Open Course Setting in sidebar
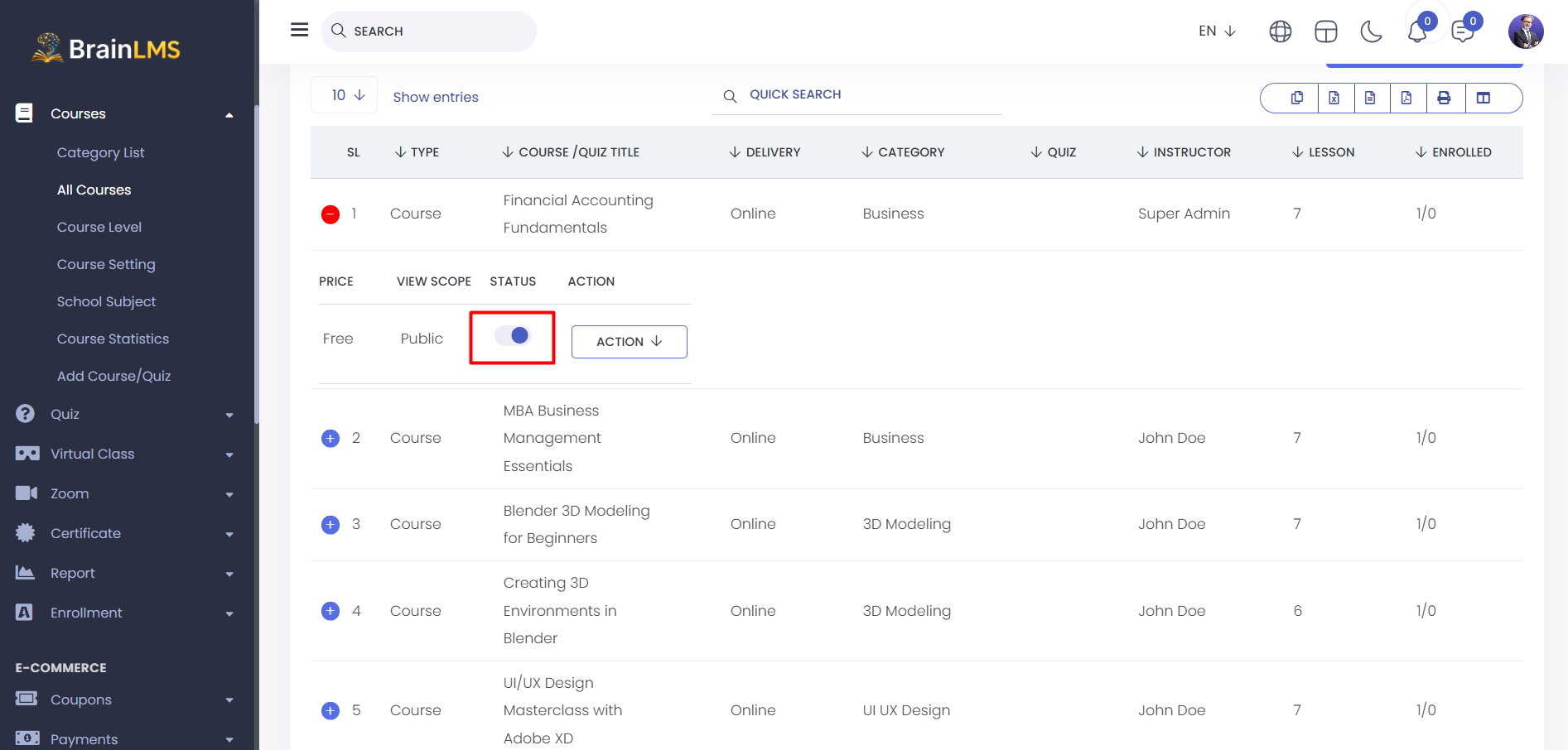 pos(106,264)
